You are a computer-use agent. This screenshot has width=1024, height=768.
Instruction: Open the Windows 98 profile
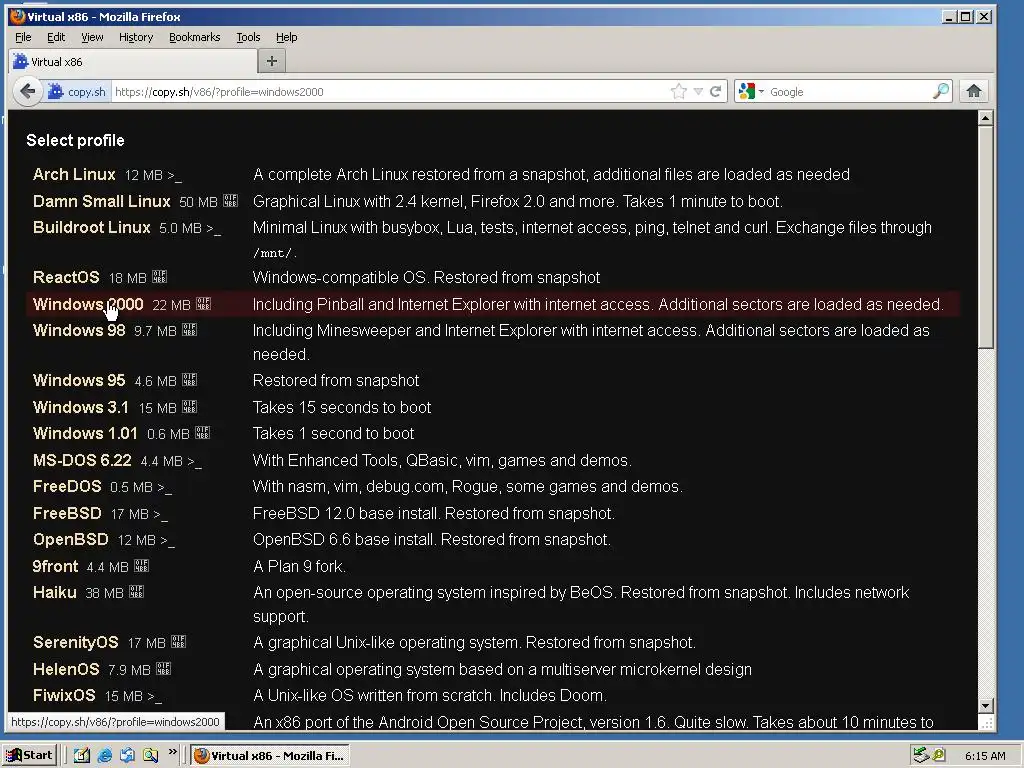(79, 330)
